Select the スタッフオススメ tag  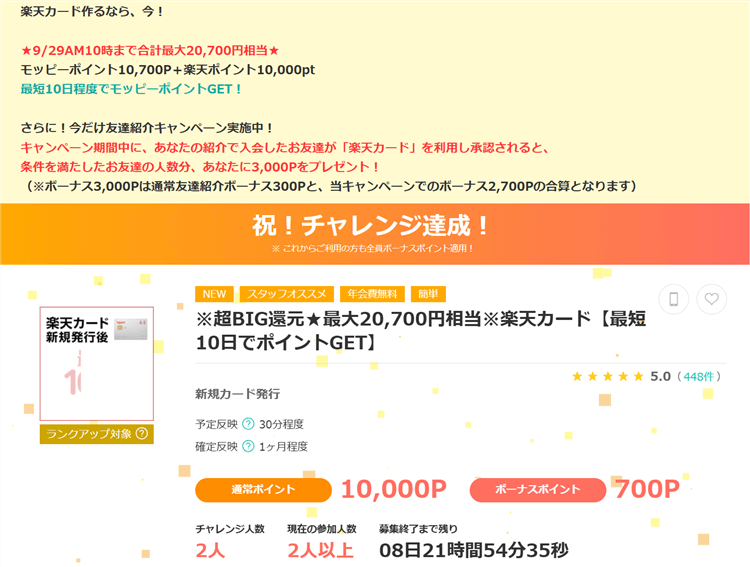286,294
